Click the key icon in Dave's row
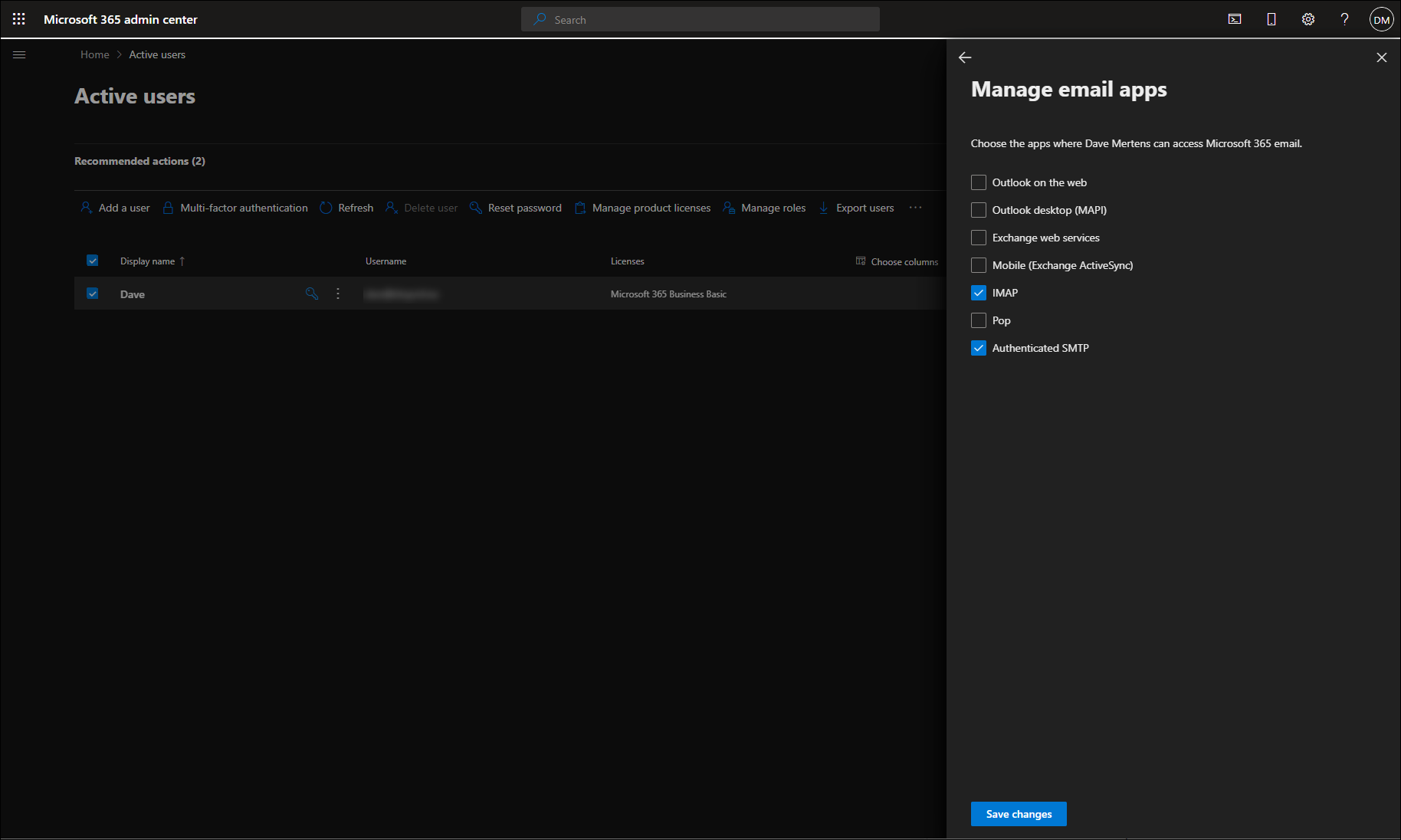The width and height of the screenshot is (1401, 840). 312,294
